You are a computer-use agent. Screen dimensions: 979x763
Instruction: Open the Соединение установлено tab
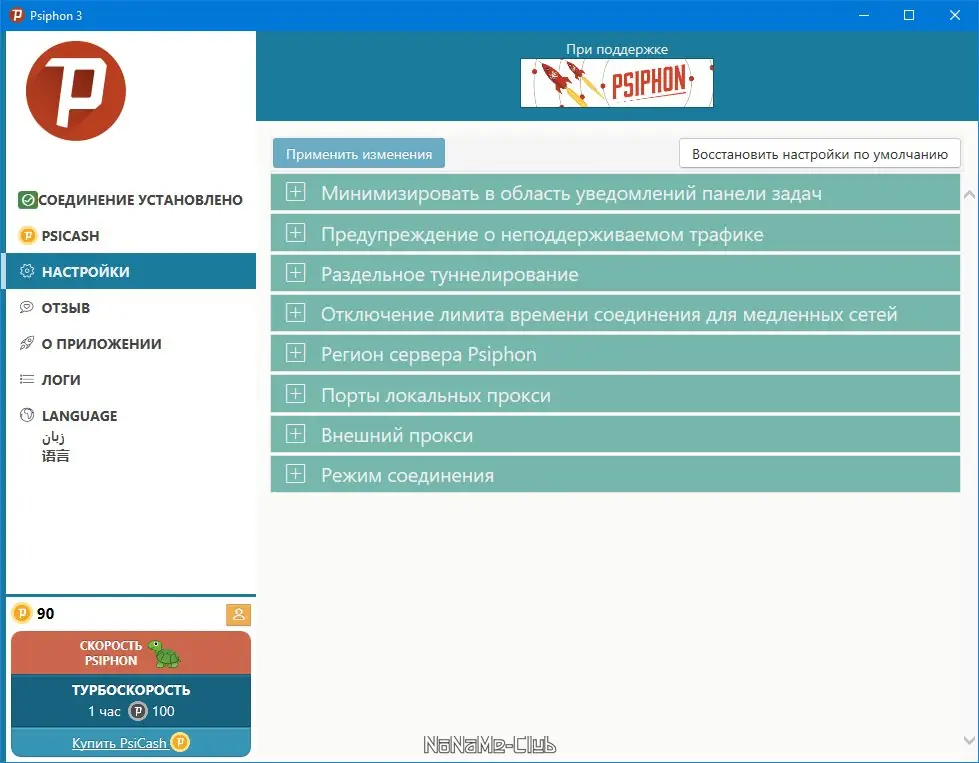click(x=130, y=200)
